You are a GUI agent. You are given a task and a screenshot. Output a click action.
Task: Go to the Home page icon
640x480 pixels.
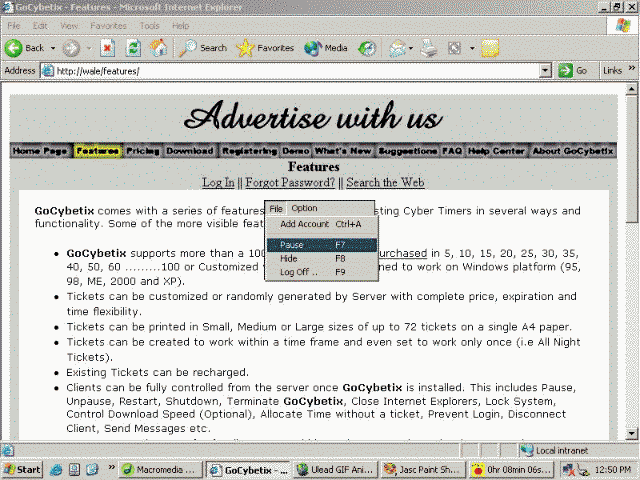158,48
